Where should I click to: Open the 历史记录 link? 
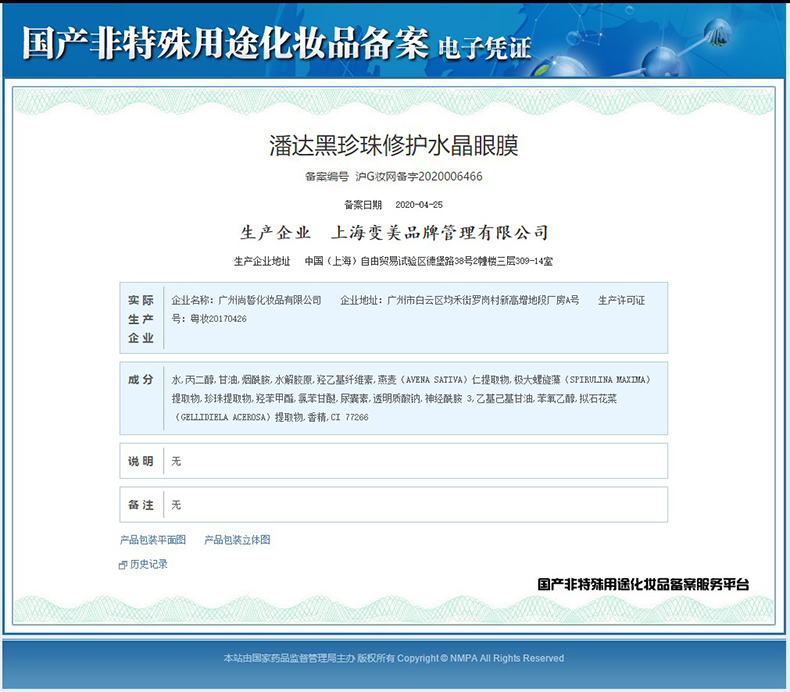[x=149, y=564]
